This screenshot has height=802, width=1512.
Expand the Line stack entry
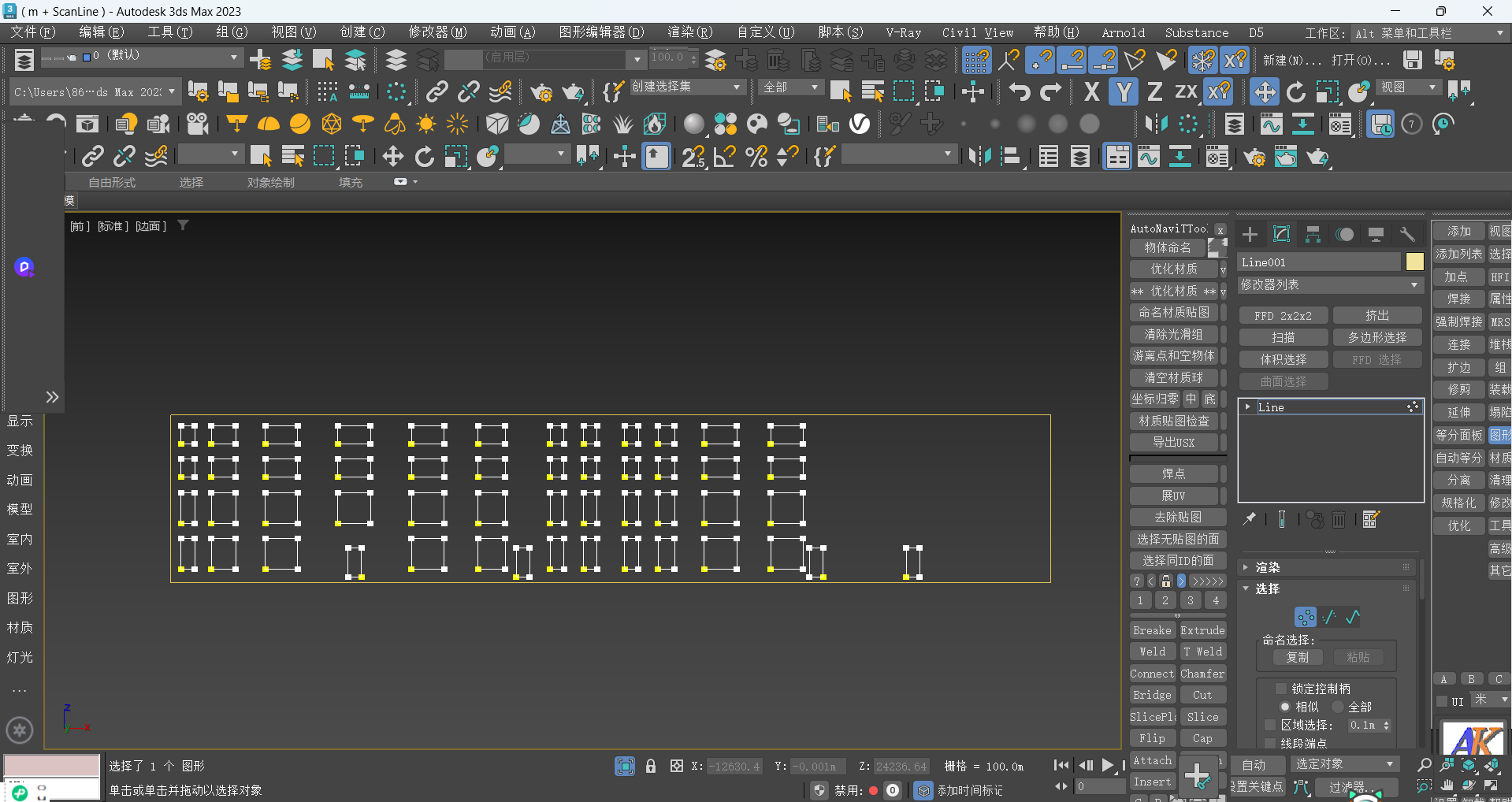[1247, 407]
